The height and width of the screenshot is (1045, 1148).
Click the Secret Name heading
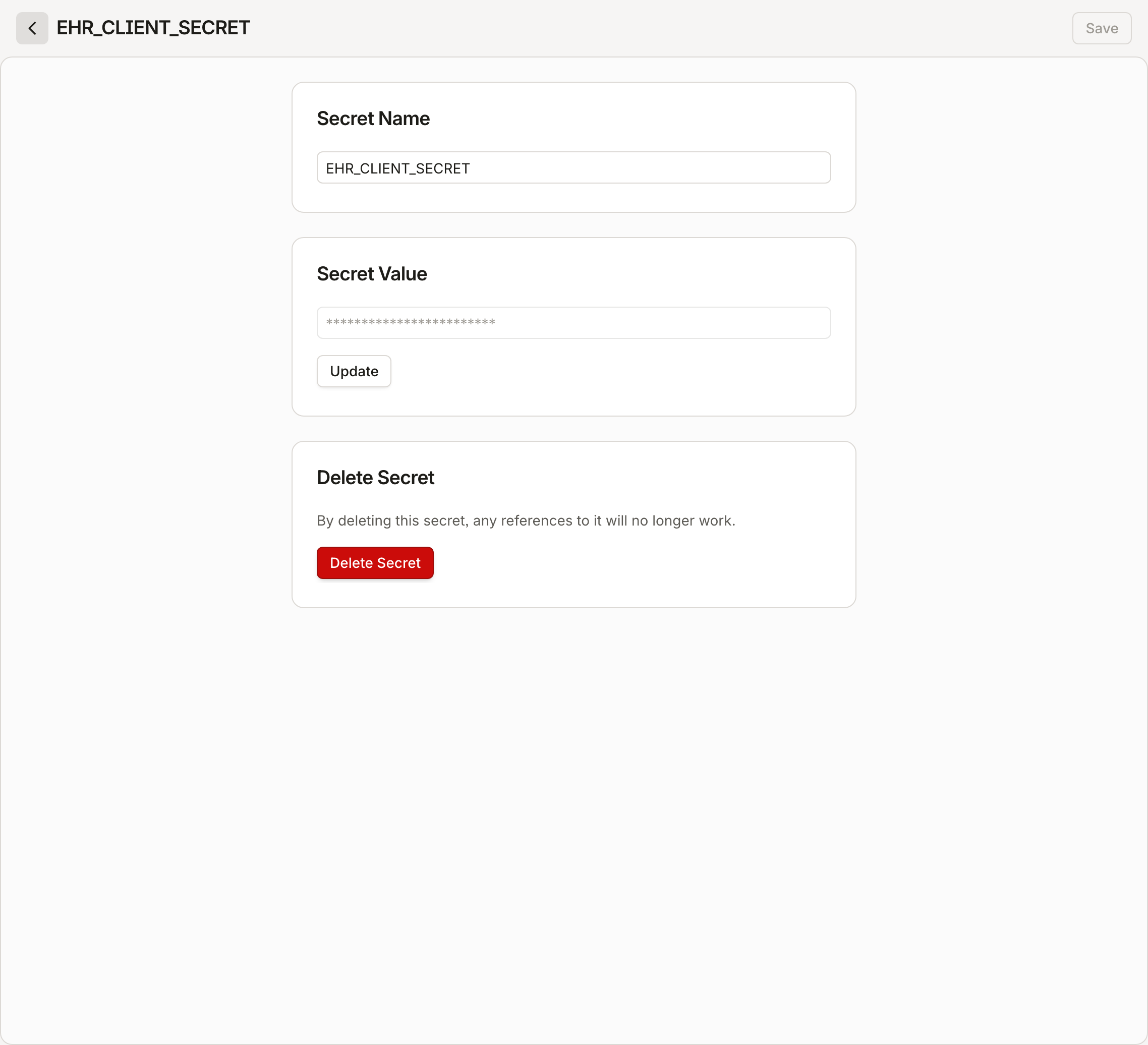click(x=373, y=119)
